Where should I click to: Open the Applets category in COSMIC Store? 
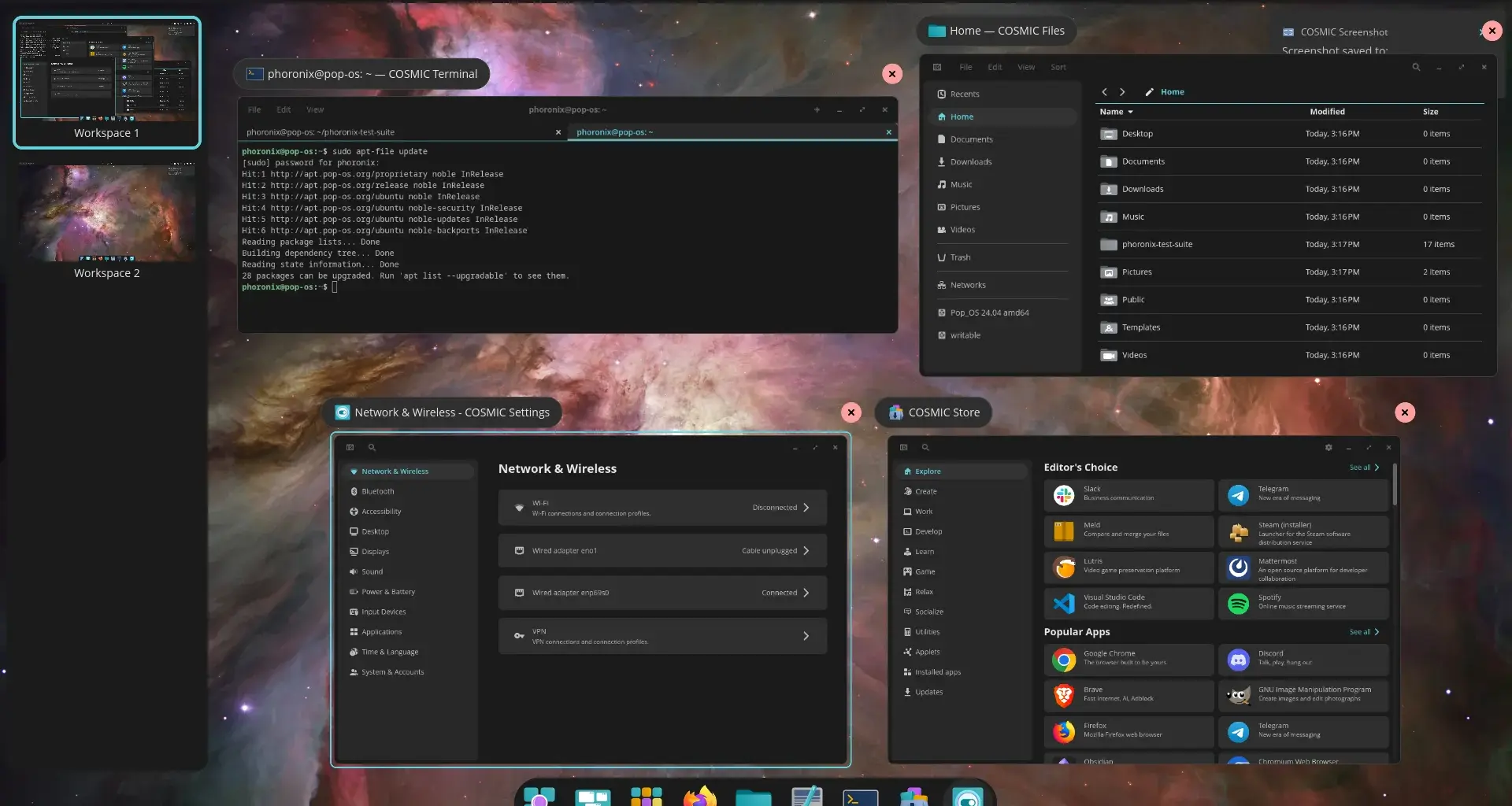[x=928, y=652]
